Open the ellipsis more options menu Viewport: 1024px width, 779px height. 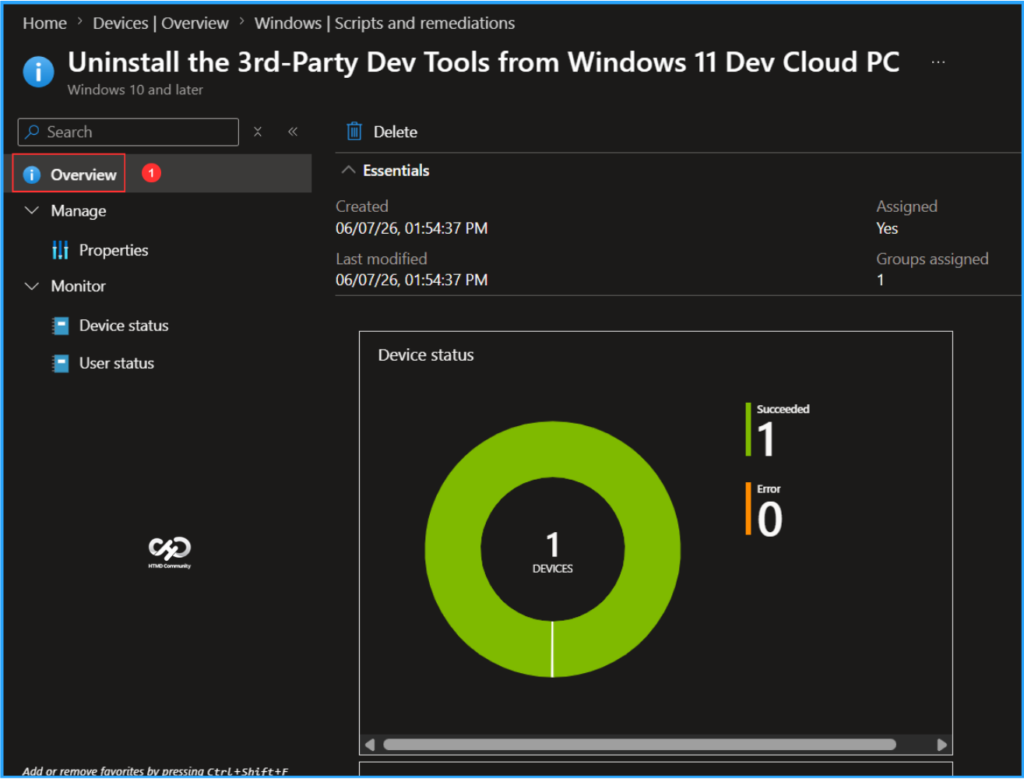click(938, 62)
